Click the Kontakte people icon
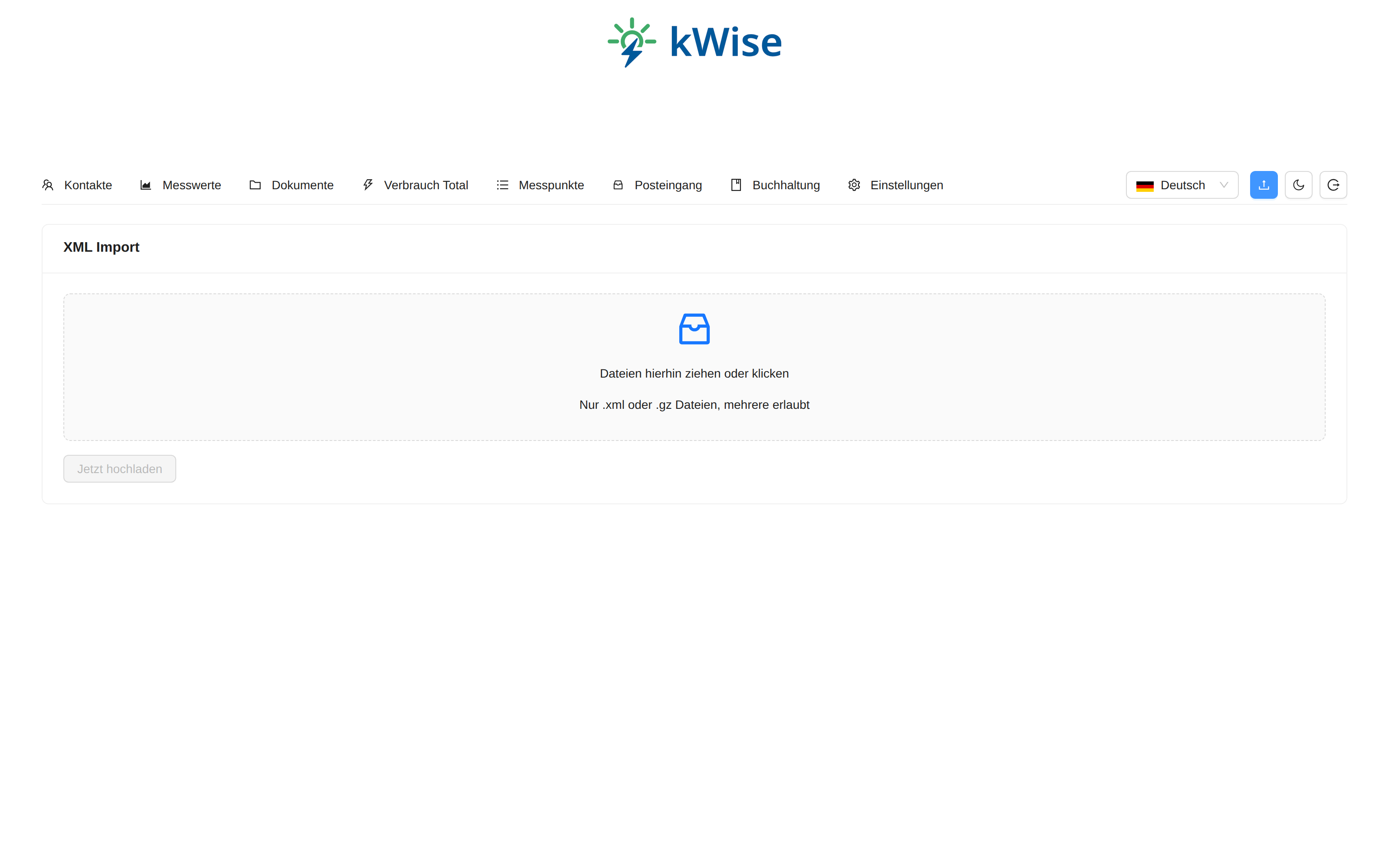Image resolution: width=1389 pixels, height=868 pixels. (48, 185)
